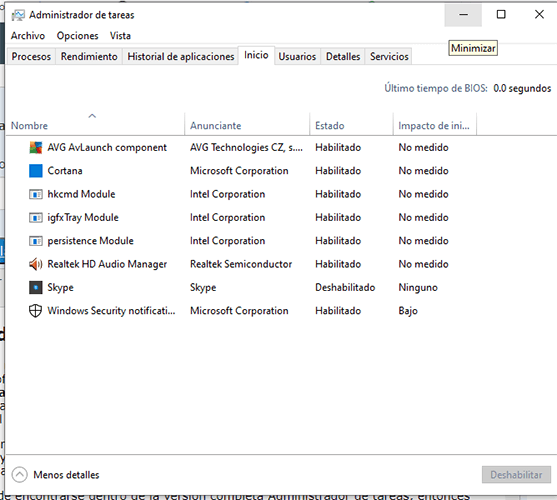Image resolution: width=557 pixels, height=500 pixels.
Task: Select the AVG AvLaunch component row name
Action: click(107, 147)
